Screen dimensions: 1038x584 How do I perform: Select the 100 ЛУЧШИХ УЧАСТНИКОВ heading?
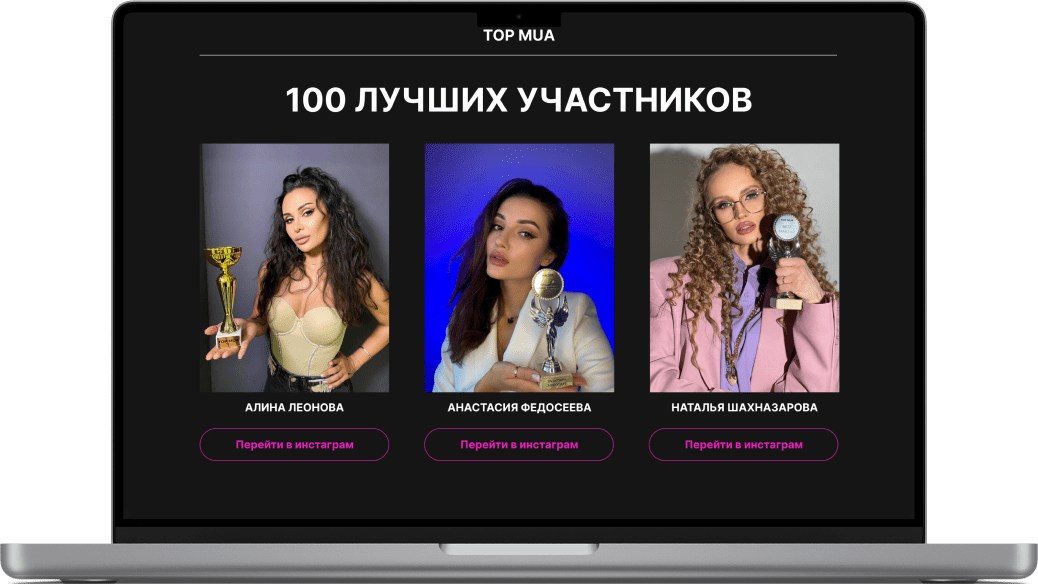pyautogui.click(x=518, y=100)
